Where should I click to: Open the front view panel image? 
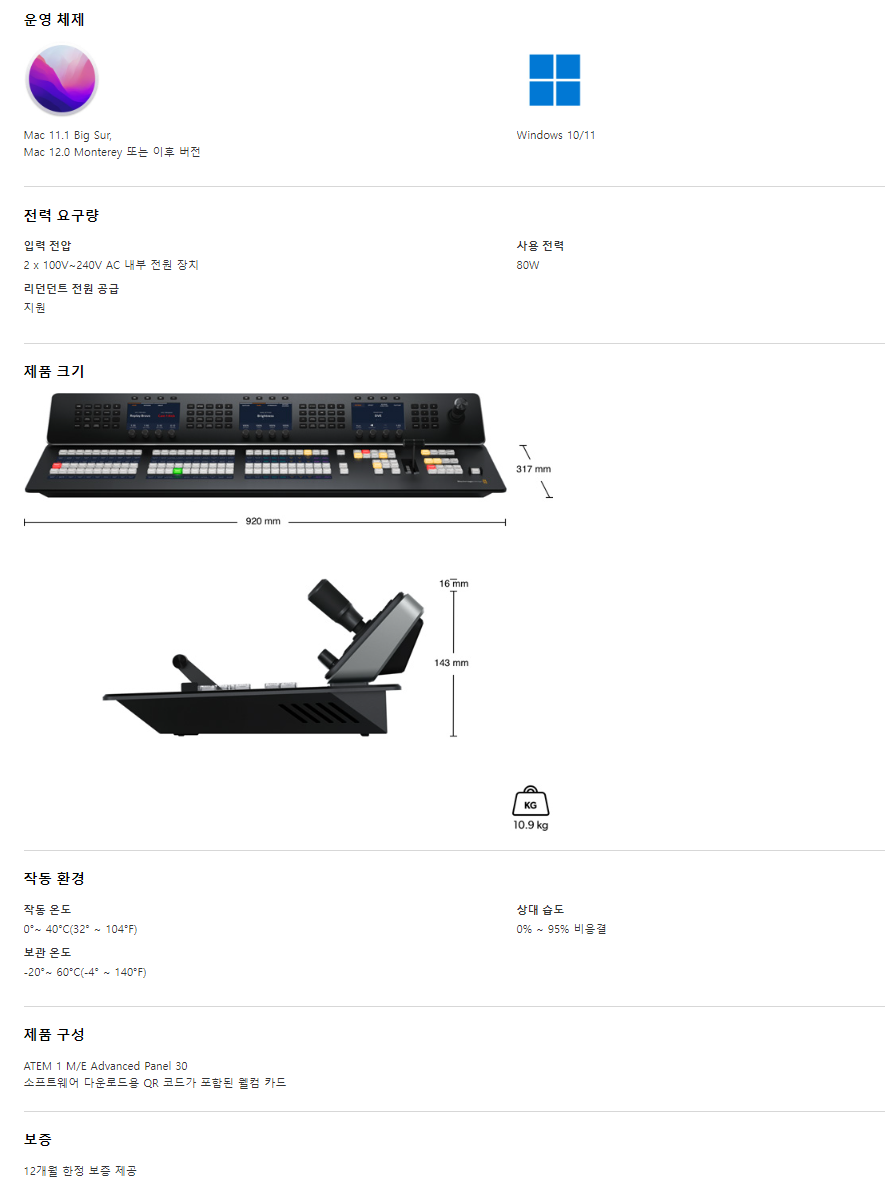(265, 443)
